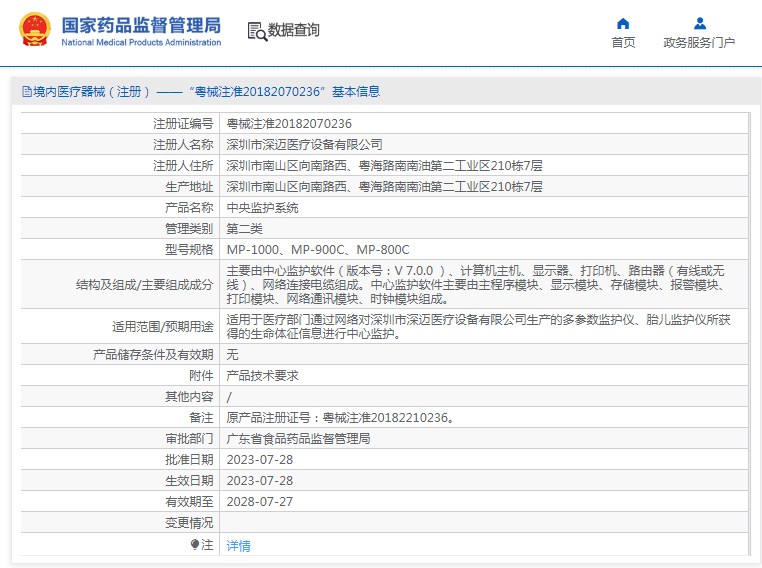Click the 国家药品监督管理局 site title
Viewport: 762px width, 568px height.
(x=141, y=25)
